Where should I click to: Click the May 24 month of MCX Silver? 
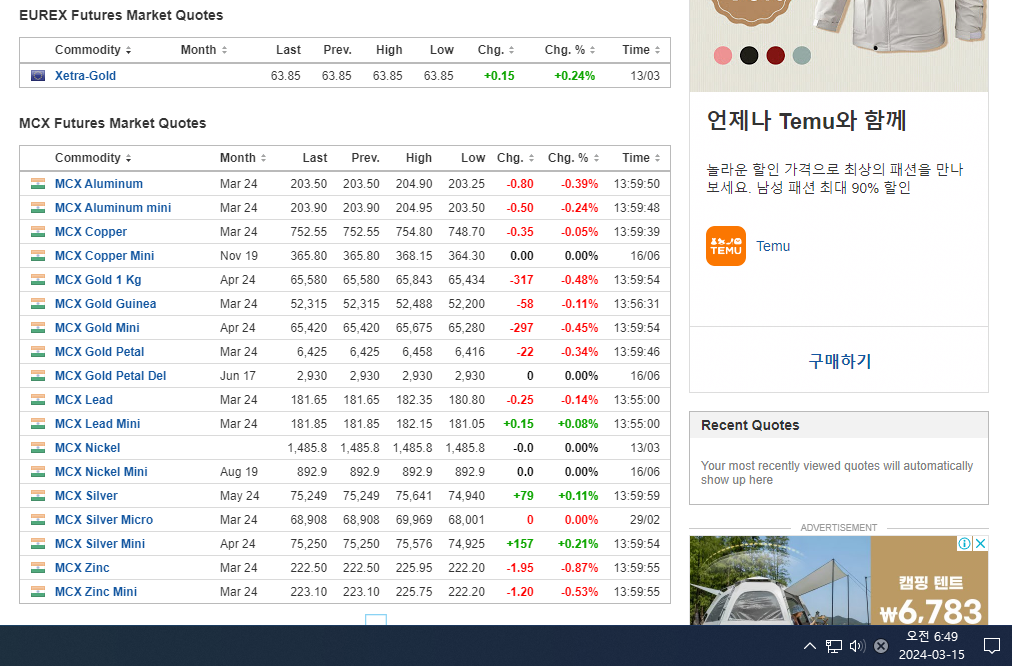(239, 496)
